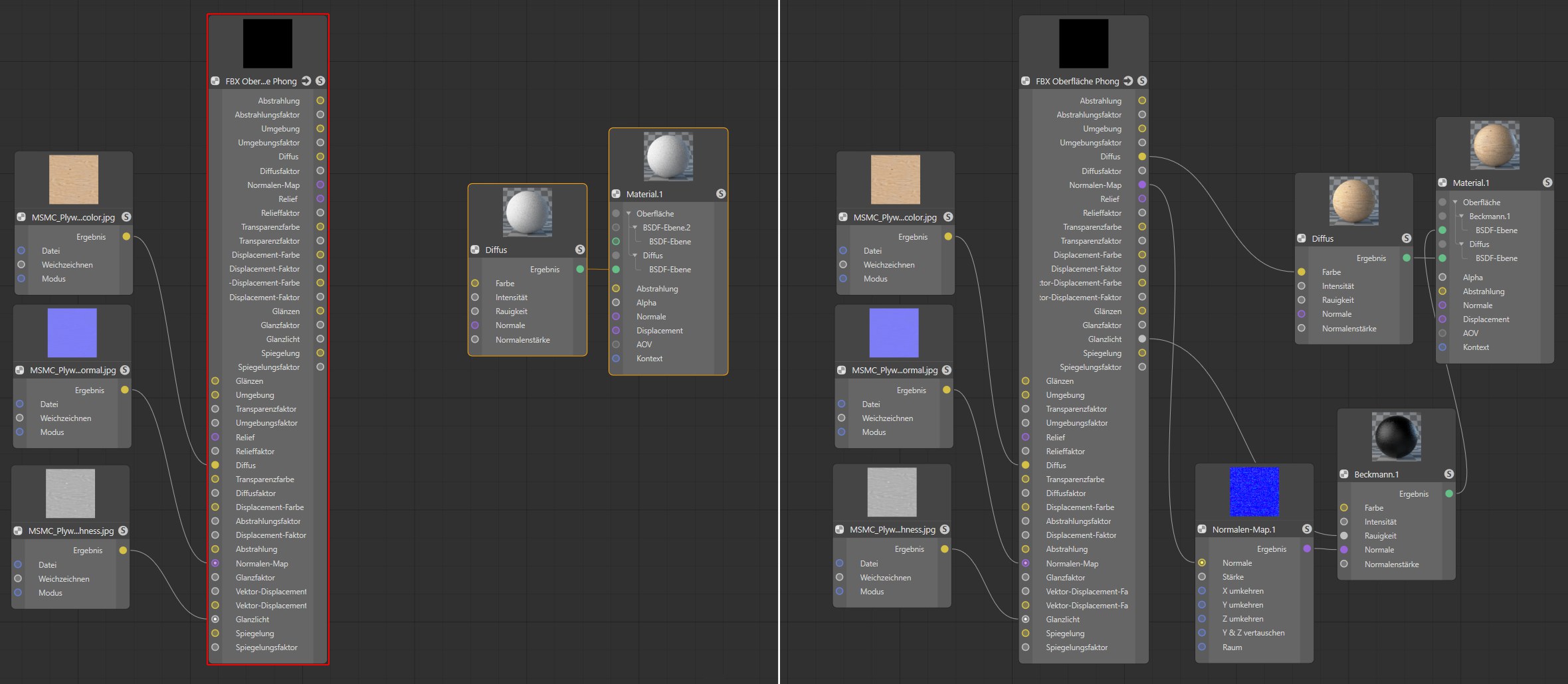The width and height of the screenshot is (1568, 684).
Task: Click the blue noise swatch of Normalen-Map.1
Action: 1254,491
